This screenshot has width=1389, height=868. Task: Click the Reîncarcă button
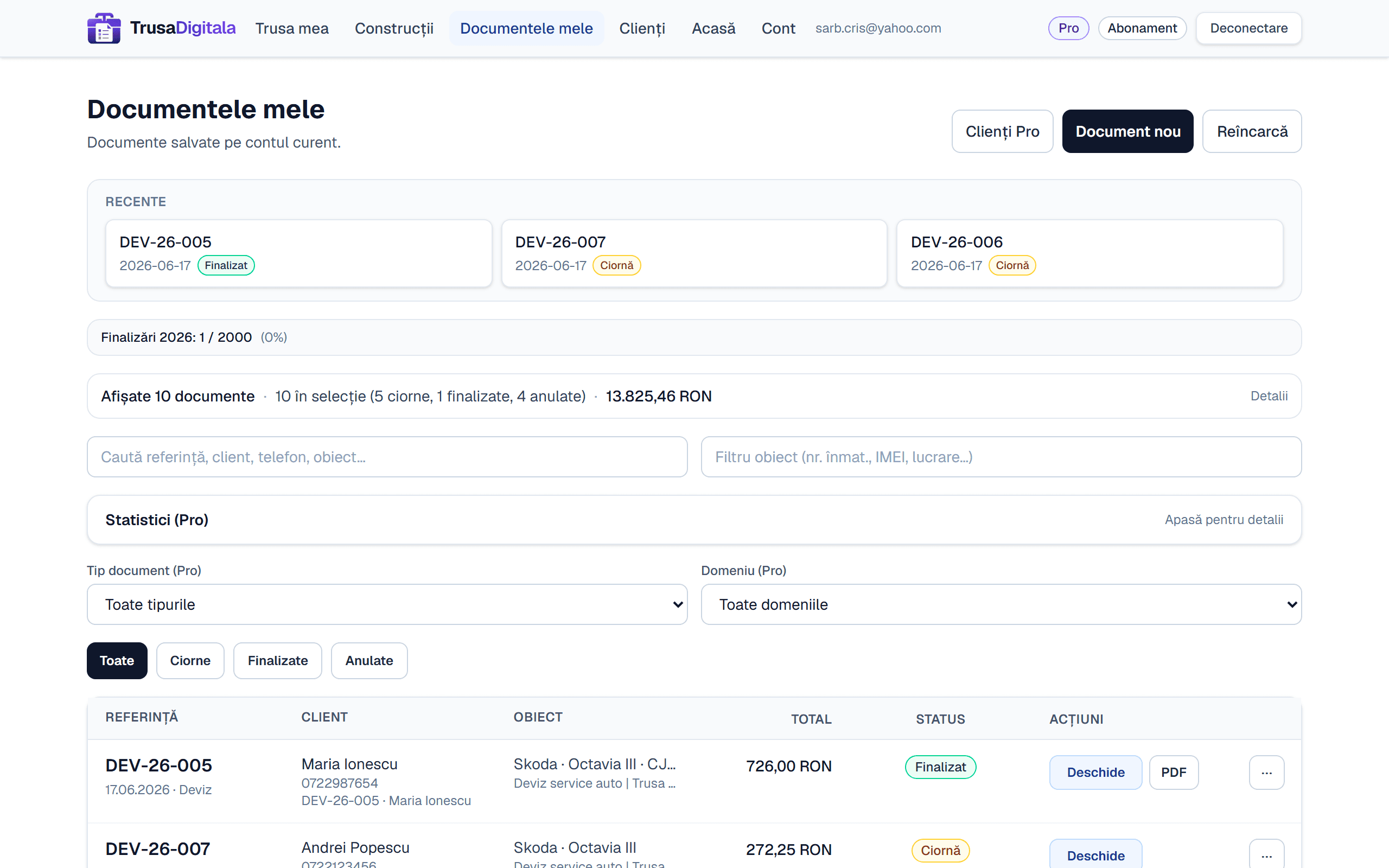click(x=1252, y=131)
